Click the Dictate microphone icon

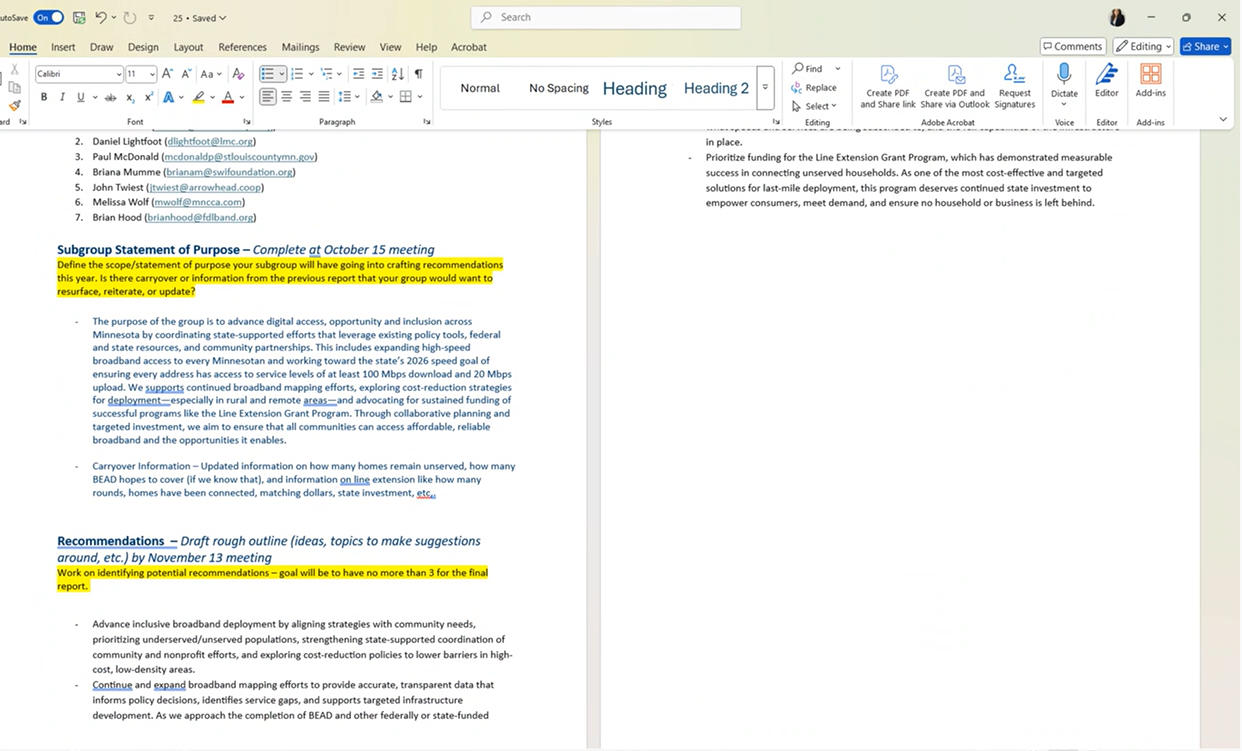pos(1064,74)
